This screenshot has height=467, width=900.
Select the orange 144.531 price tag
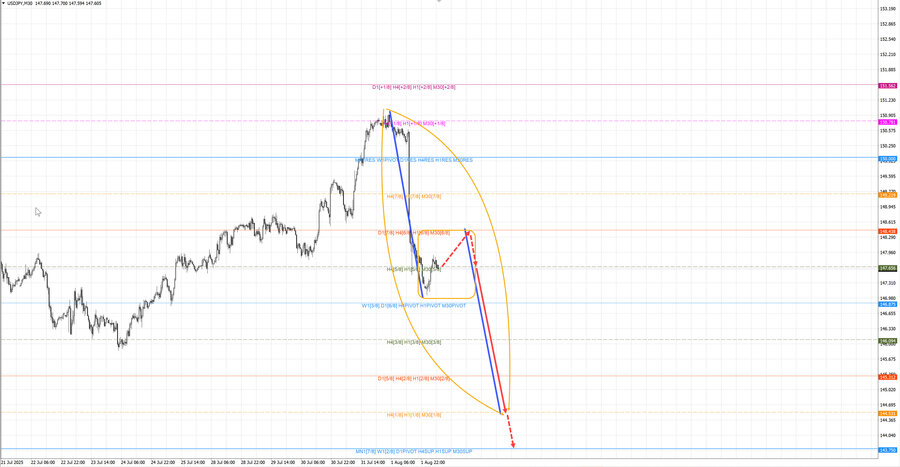point(887,413)
